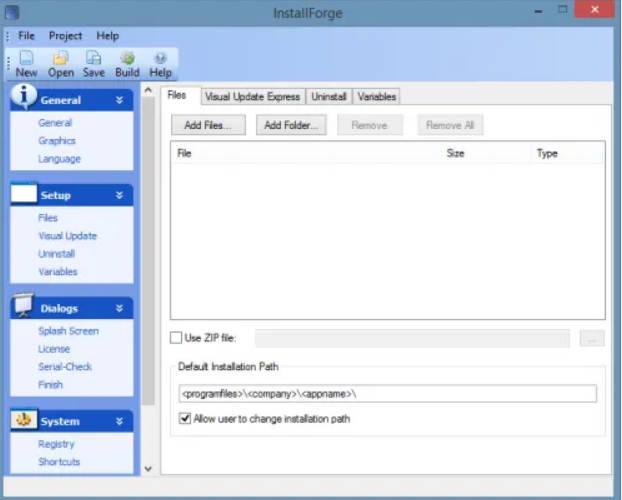Click the Add Folder... button
Image resolution: width=622 pixels, height=500 pixels.
(x=291, y=125)
